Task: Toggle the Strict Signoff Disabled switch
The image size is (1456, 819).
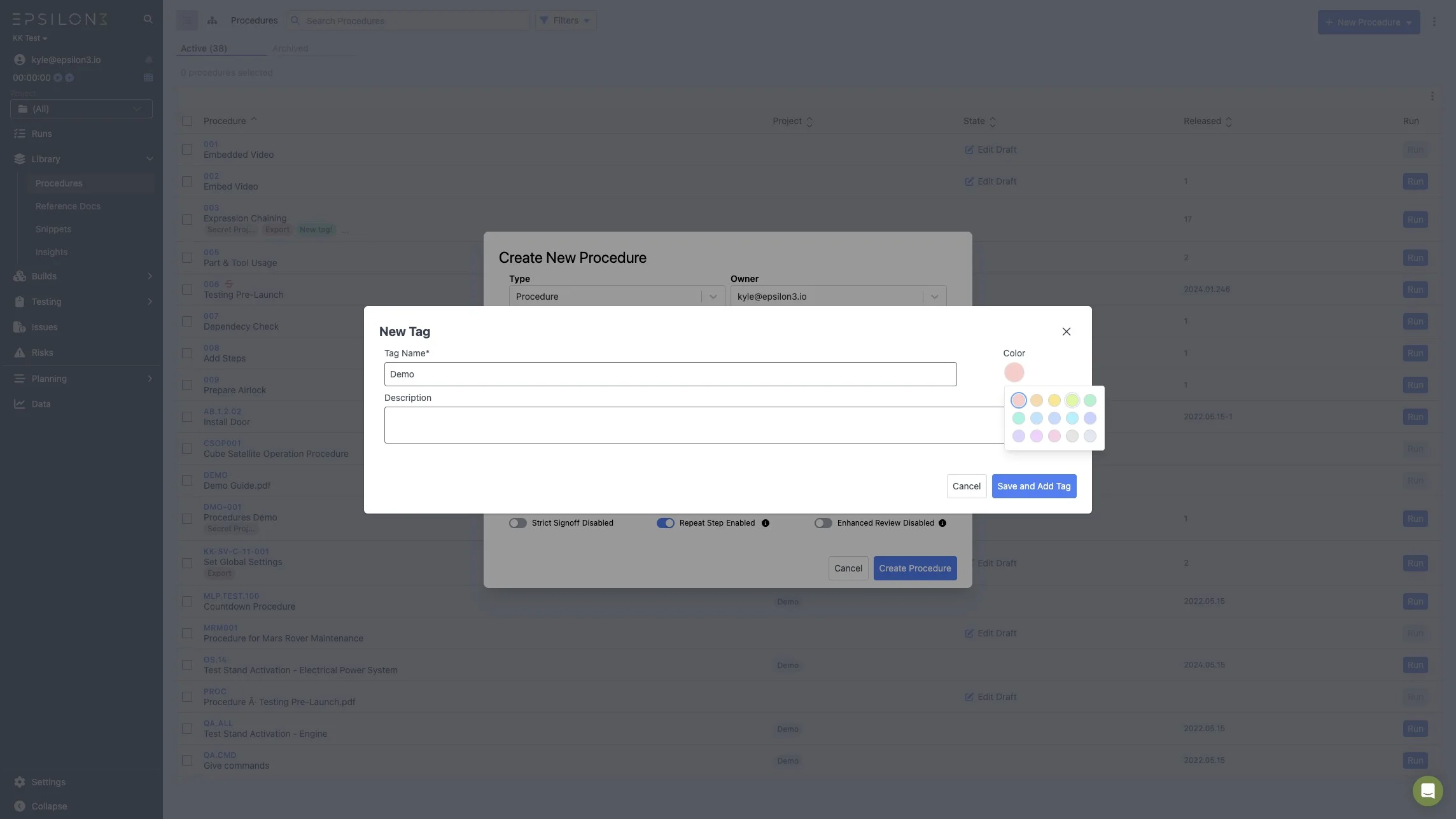Action: click(518, 523)
